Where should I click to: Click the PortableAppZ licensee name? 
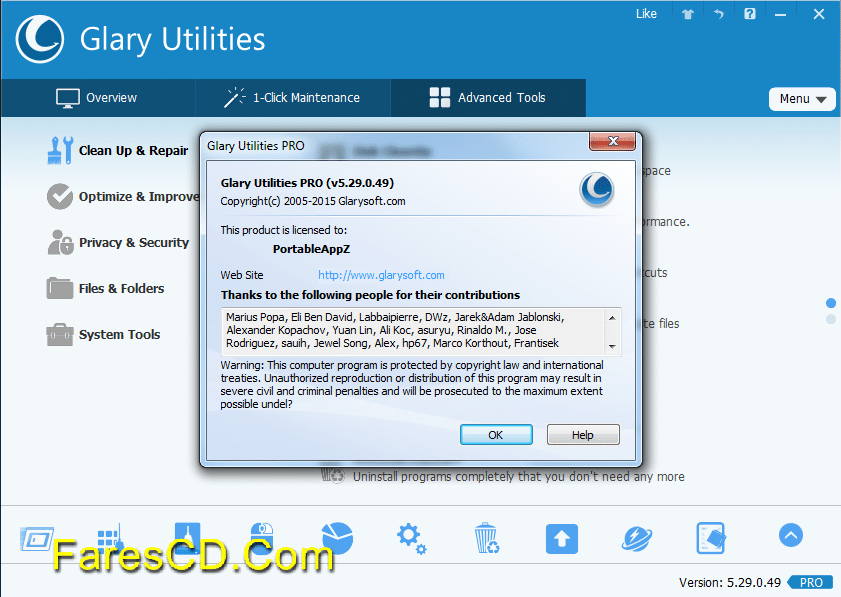click(311, 249)
